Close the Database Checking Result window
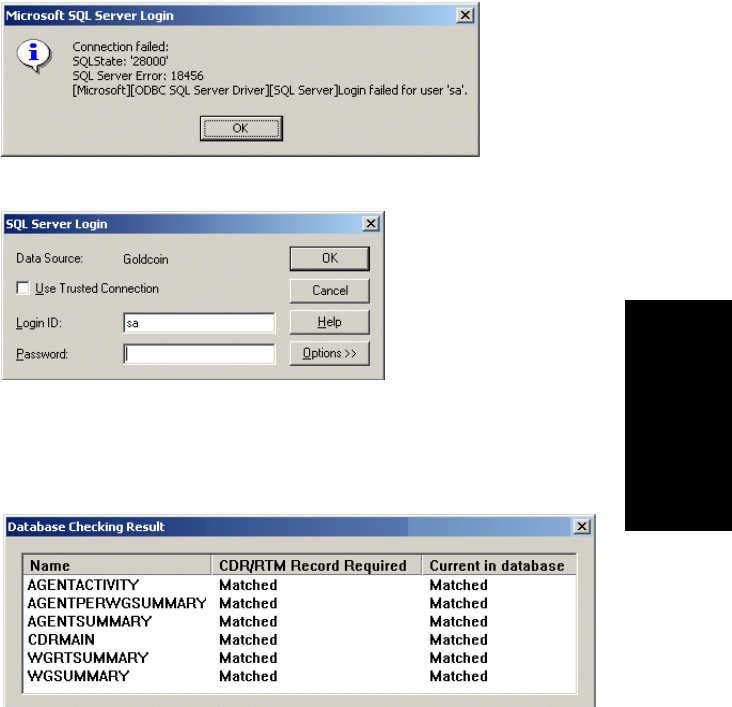The image size is (732, 707). tap(582, 526)
